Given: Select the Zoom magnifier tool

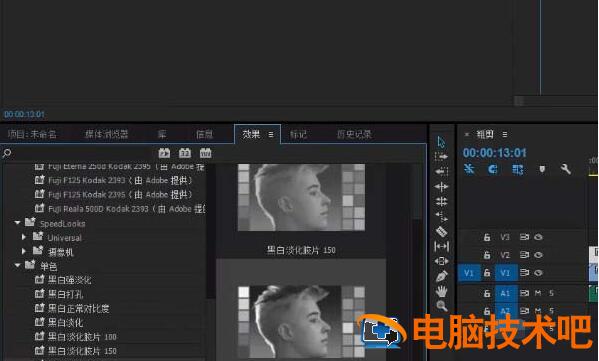Looking at the screenshot, I should [x=441, y=306].
